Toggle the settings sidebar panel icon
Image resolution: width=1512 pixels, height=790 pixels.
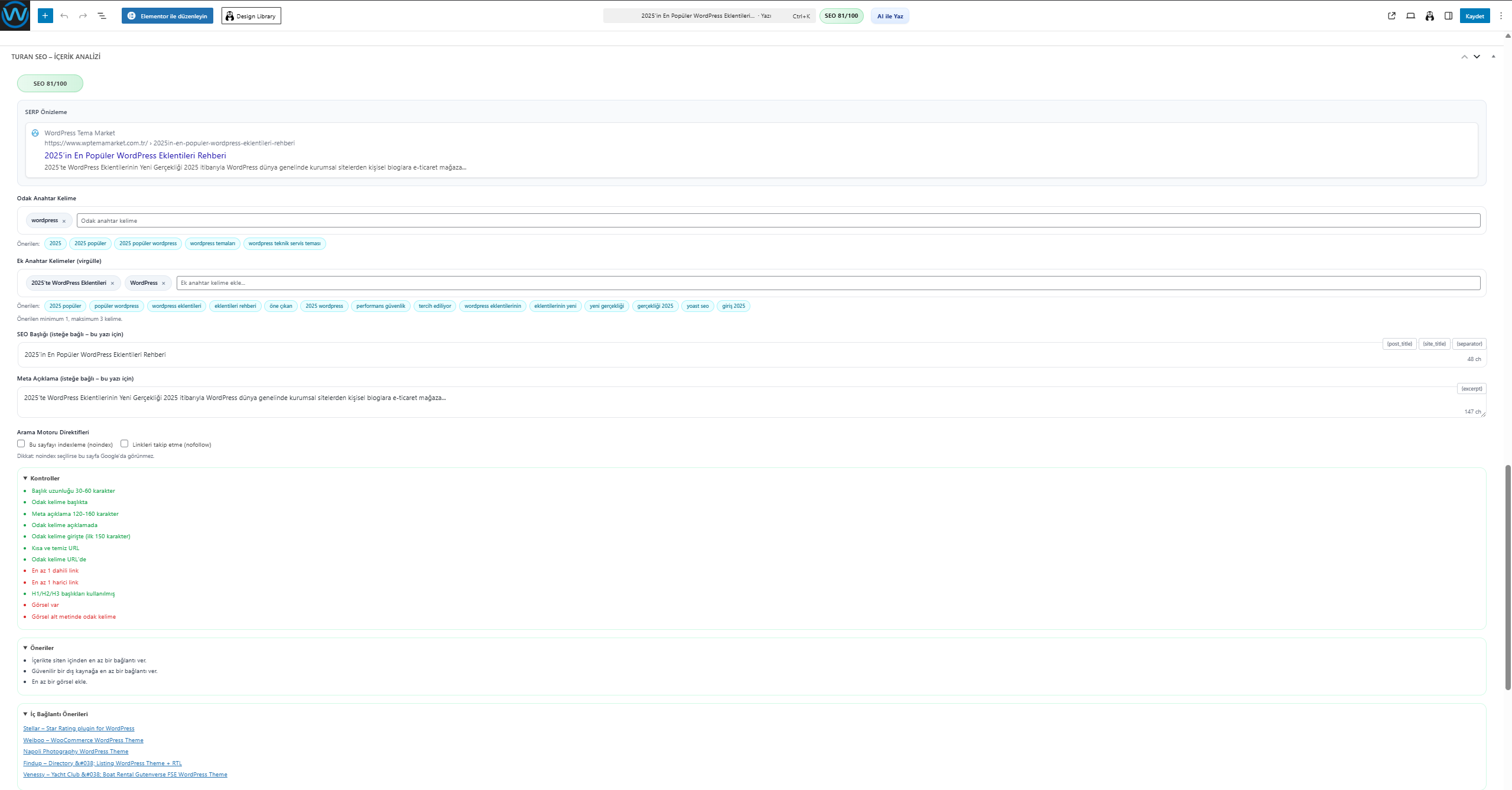pos(1448,16)
